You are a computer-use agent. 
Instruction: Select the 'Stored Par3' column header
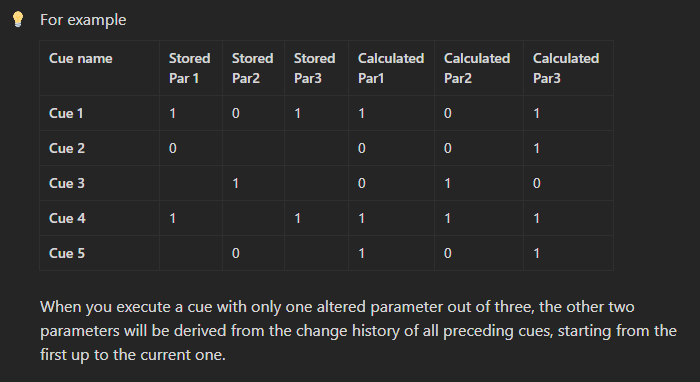[x=314, y=68]
